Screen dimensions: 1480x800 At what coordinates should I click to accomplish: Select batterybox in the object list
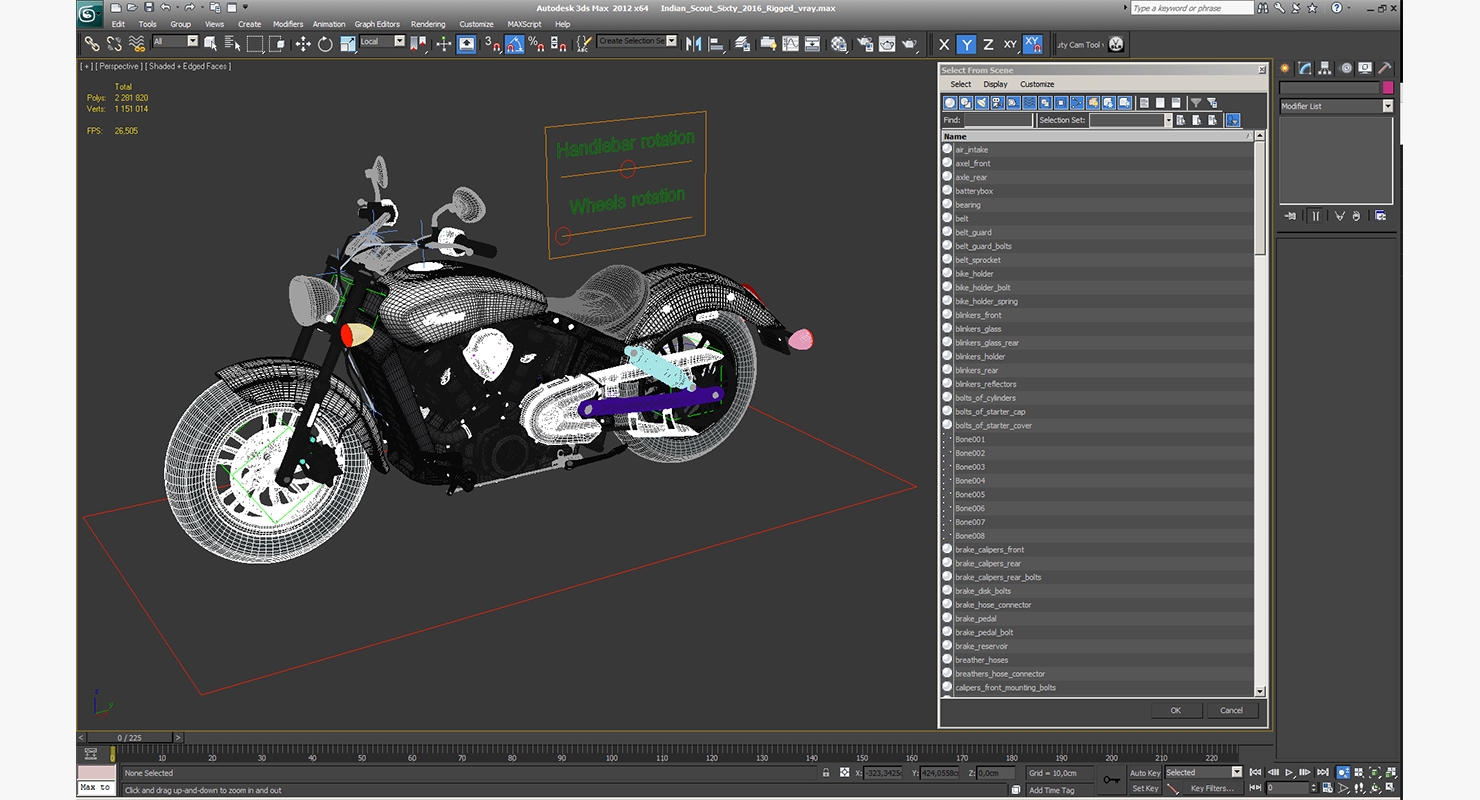click(974, 191)
